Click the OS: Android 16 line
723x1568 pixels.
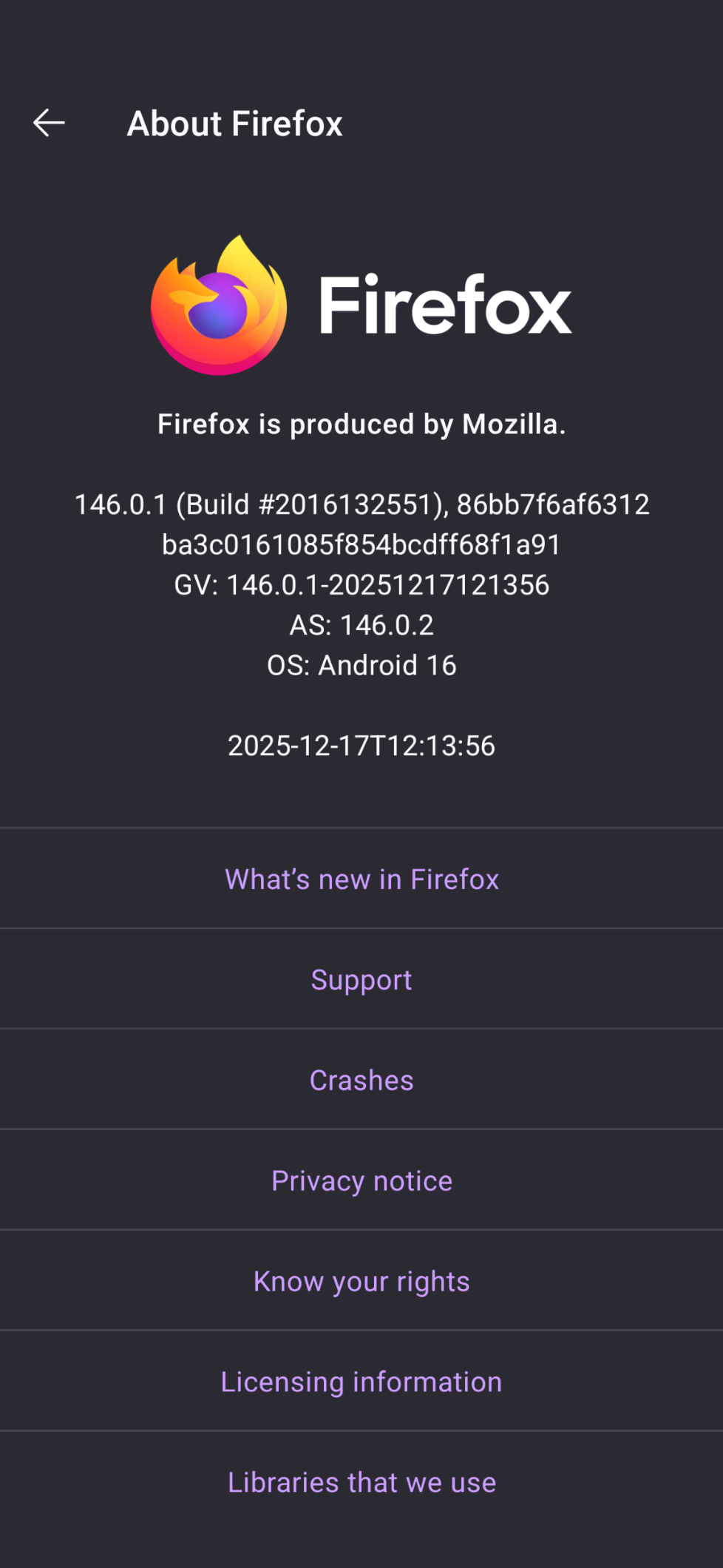[361, 666]
